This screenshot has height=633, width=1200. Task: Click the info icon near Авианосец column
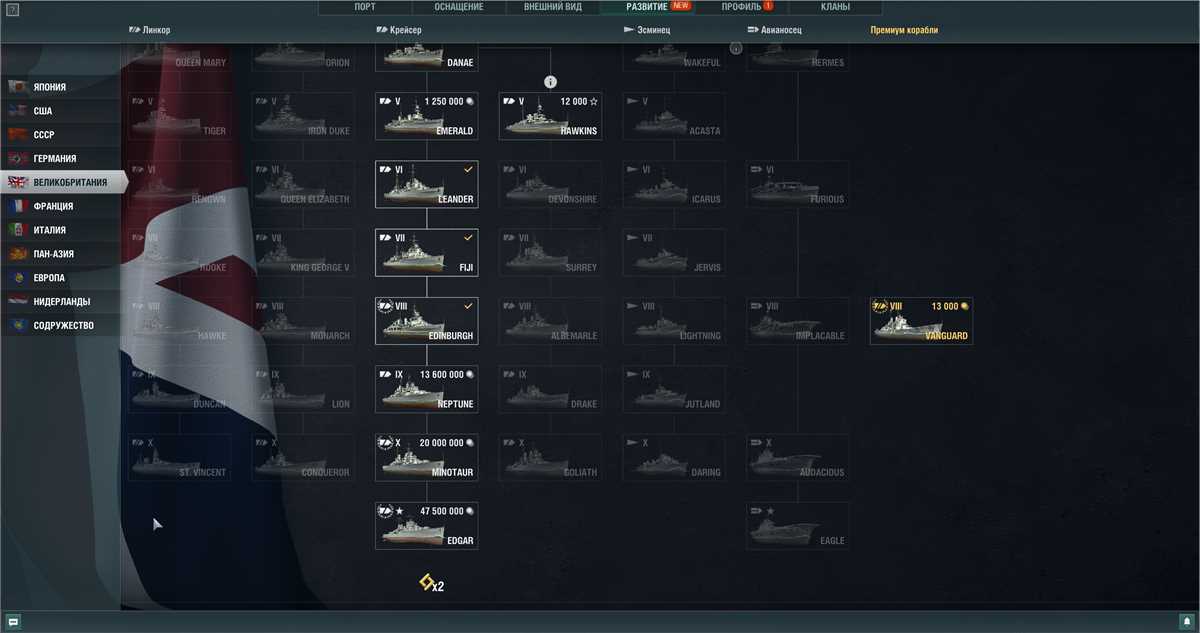736,48
